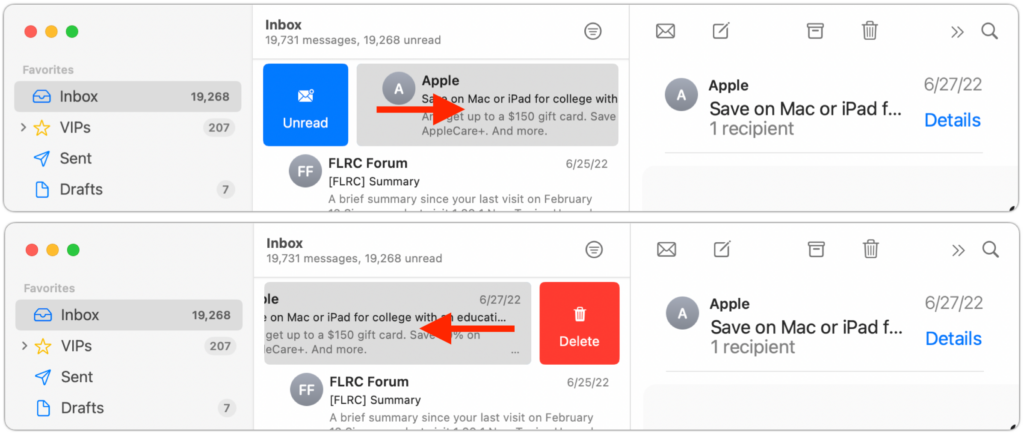Select Sent mailbox in top window sidebar
Image resolution: width=1024 pixels, height=434 pixels.
coord(75,158)
